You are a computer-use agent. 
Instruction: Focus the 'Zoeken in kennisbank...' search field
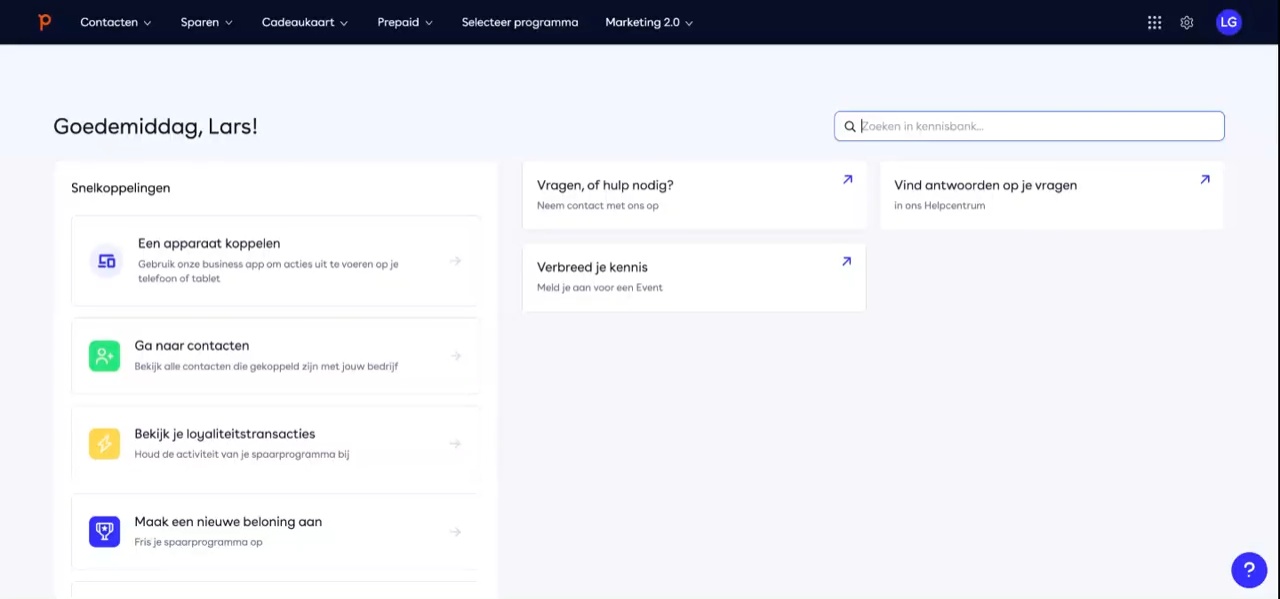coord(1029,126)
